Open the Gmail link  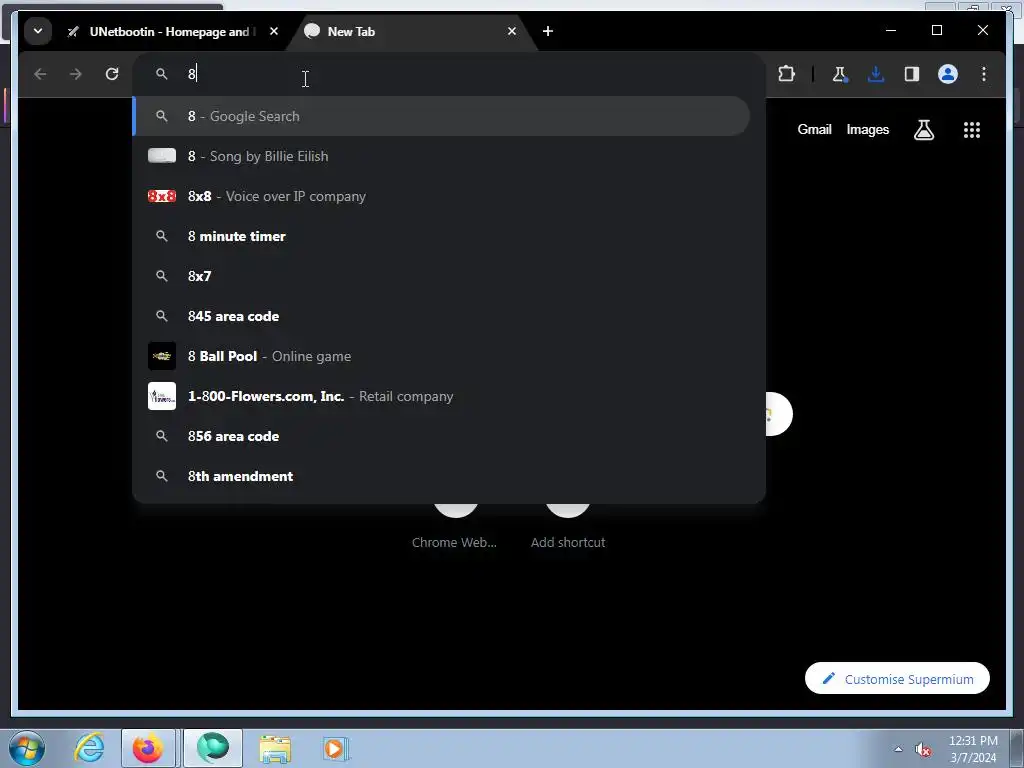pos(814,129)
